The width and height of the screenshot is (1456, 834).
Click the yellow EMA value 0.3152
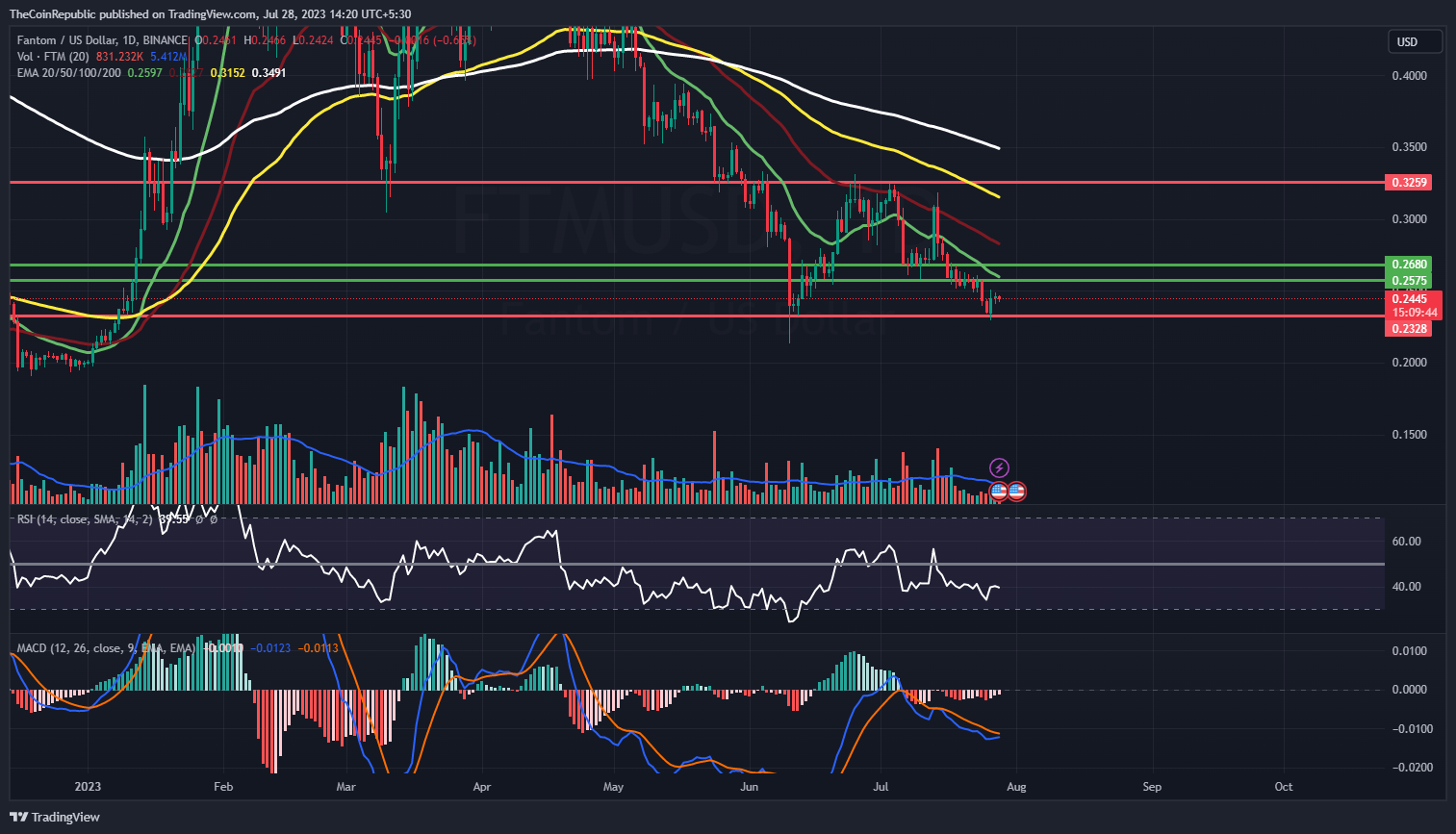pos(228,73)
